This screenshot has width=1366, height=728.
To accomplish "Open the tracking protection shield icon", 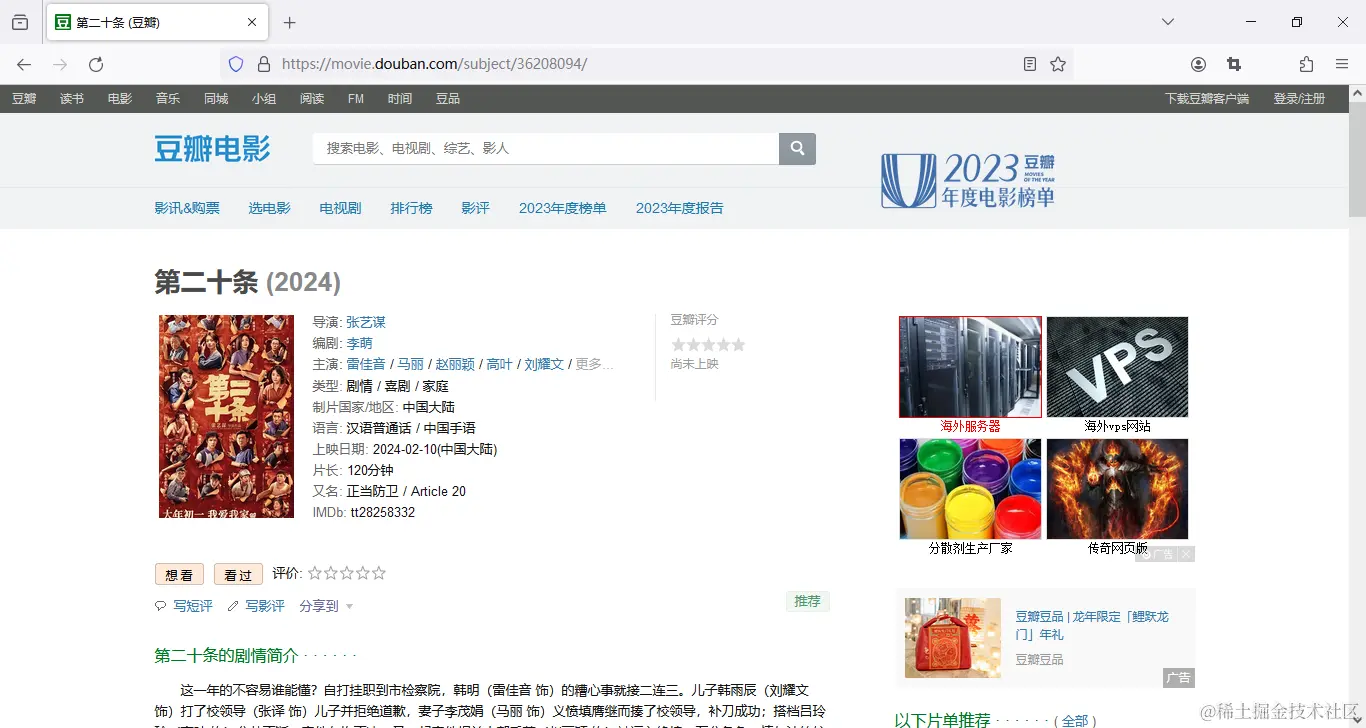I will coord(236,64).
